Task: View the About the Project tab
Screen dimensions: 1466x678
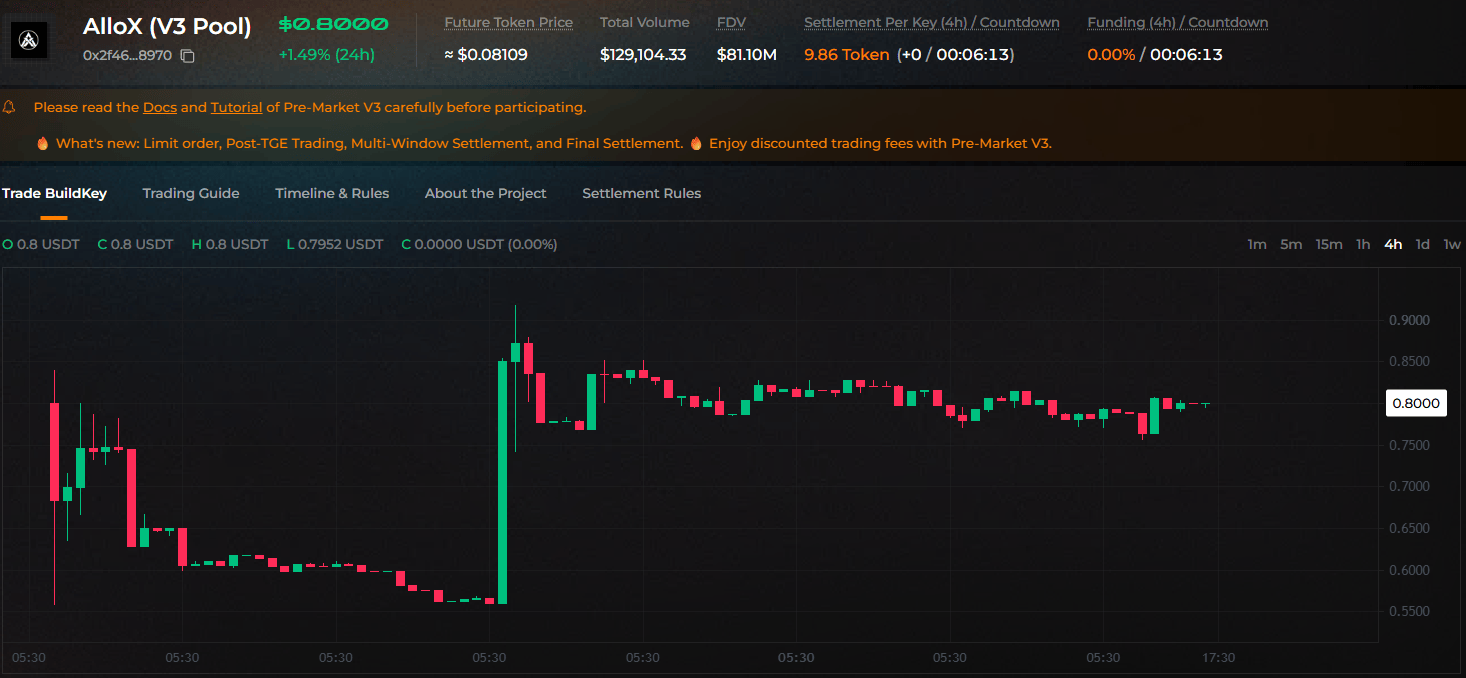Action: coord(485,193)
